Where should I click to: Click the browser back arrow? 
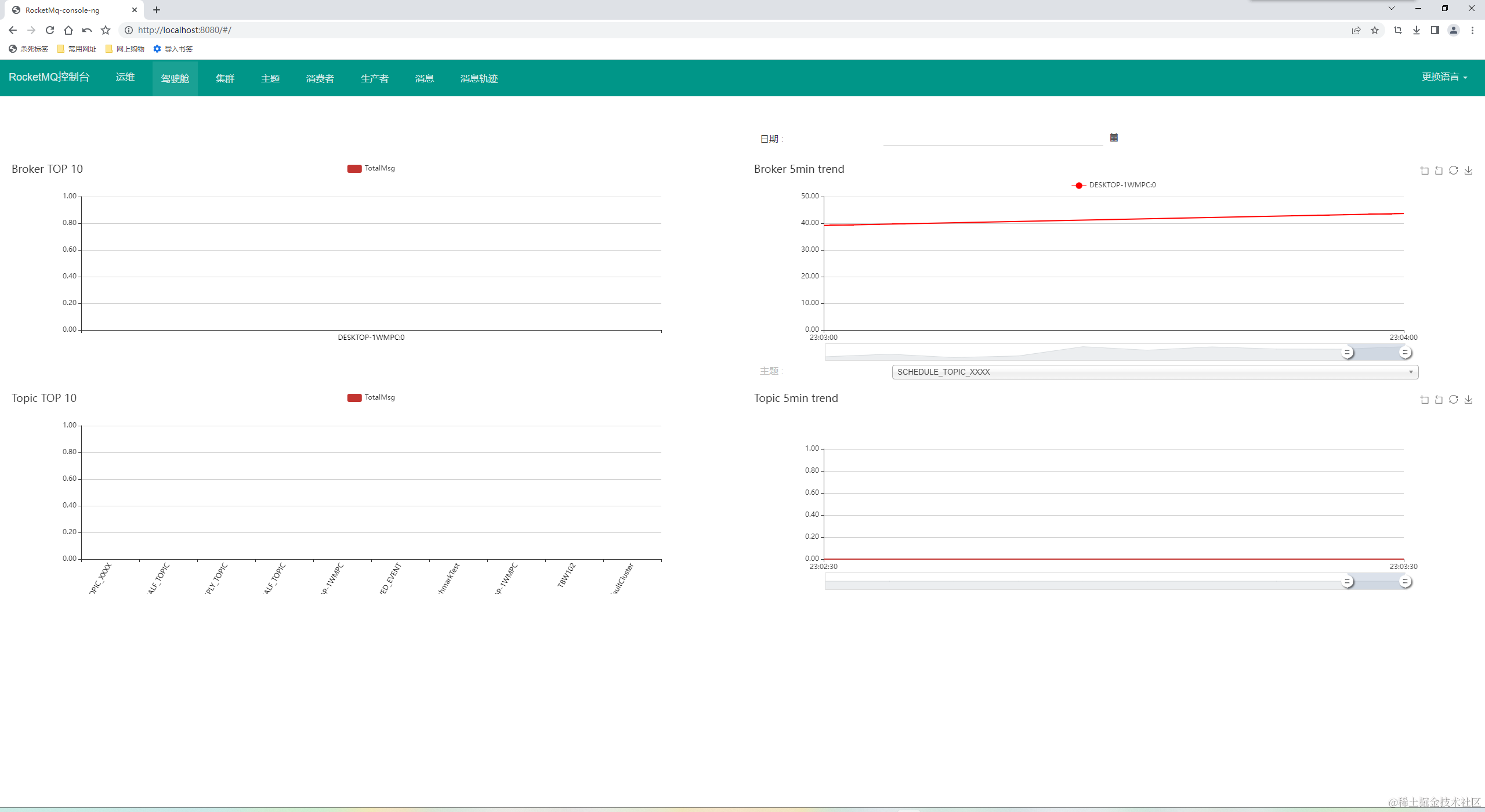pyautogui.click(x=13, y=30)
